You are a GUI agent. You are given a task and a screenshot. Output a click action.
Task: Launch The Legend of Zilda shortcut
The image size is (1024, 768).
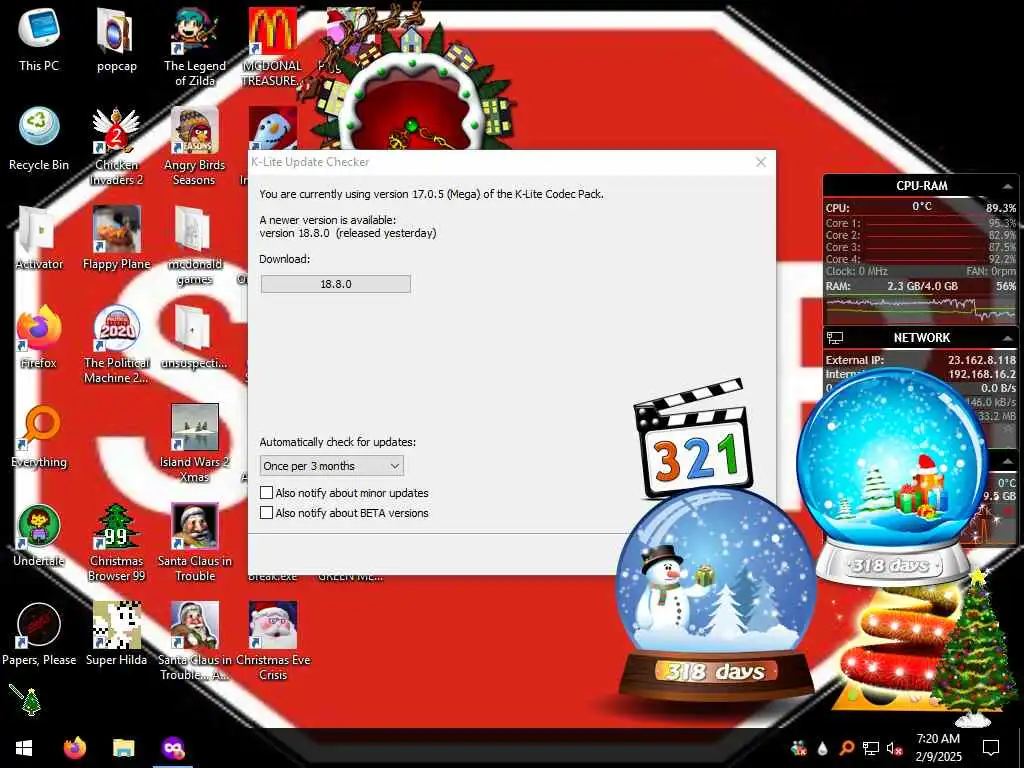(x=195, y=47)
